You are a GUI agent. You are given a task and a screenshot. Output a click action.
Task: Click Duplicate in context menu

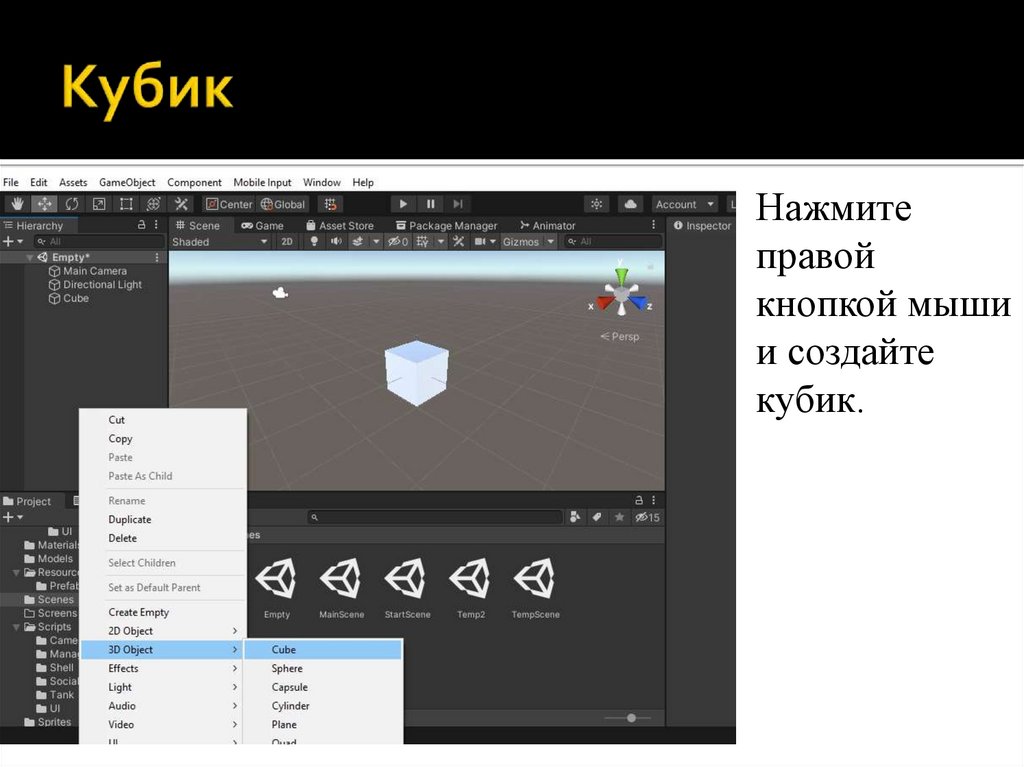pyautogui.click(x=163, y=519)
